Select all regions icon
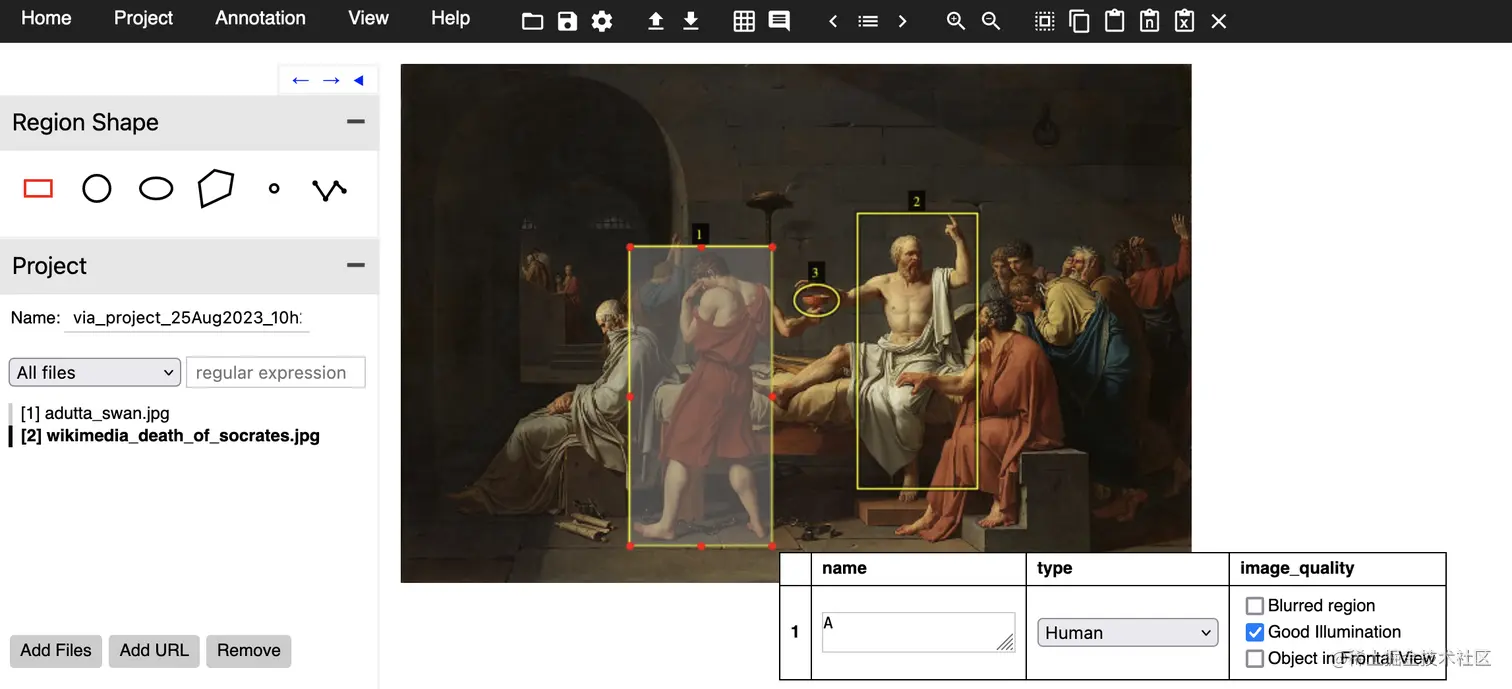This screenshot has width=1512, height=689. coord(1044,21)
